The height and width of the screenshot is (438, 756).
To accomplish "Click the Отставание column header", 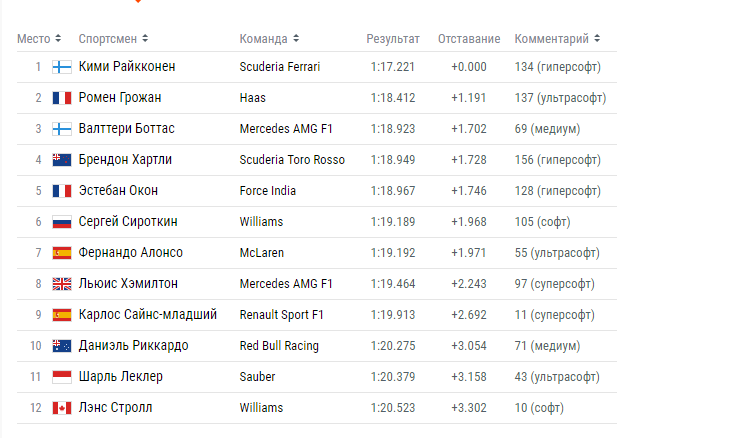I will click(x=469, y=39).
